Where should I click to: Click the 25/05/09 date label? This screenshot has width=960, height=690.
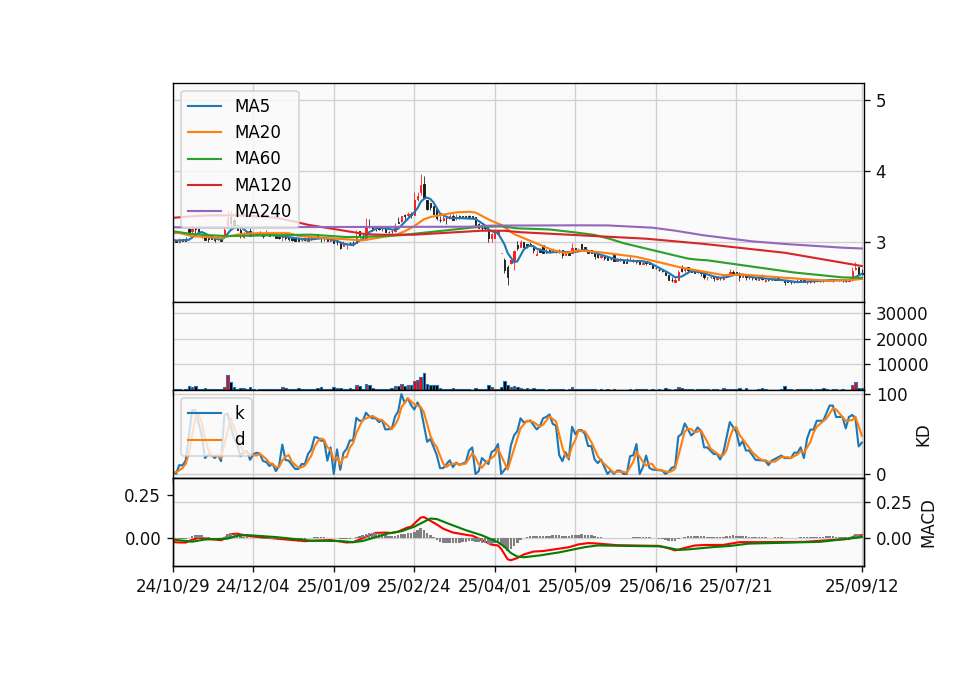[x=575, y=586]
